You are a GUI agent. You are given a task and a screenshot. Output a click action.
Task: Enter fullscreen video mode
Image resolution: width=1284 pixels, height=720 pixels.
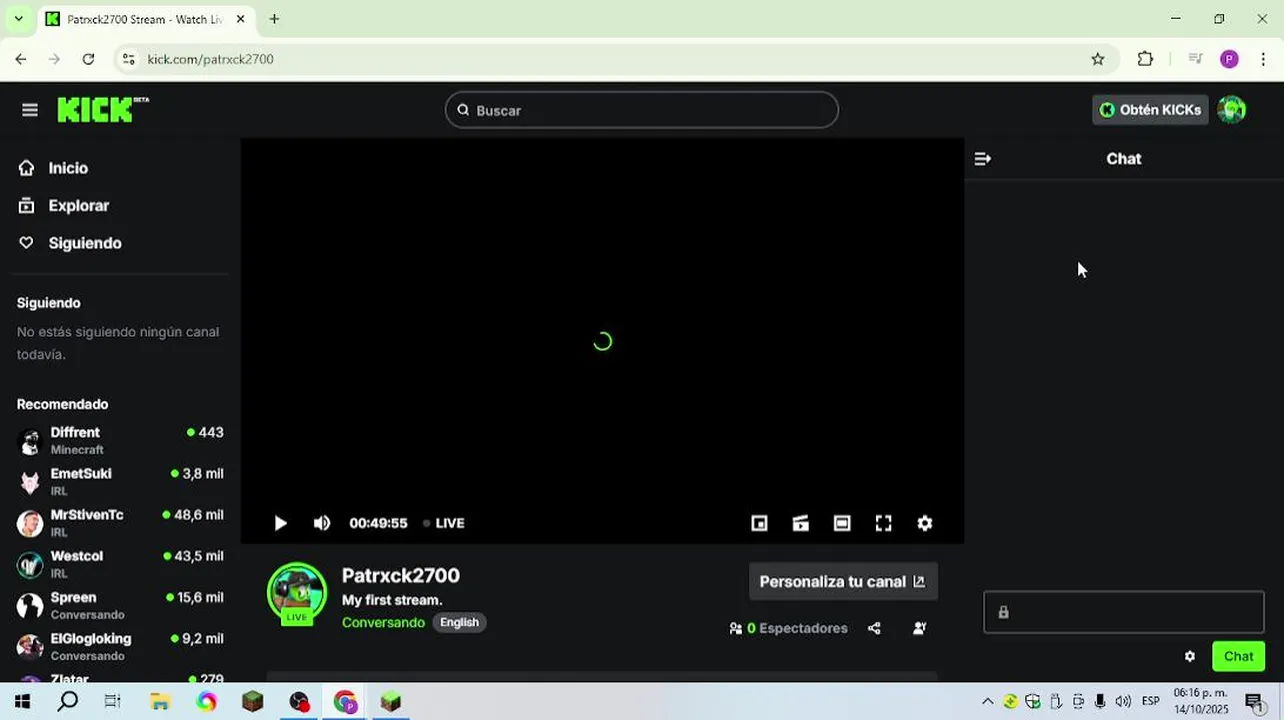[x=883, y=523]
